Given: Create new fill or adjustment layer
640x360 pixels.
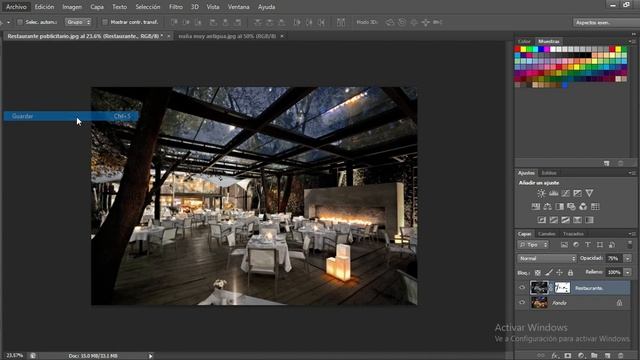Looking at the screenshot, I should click(581, 356).
